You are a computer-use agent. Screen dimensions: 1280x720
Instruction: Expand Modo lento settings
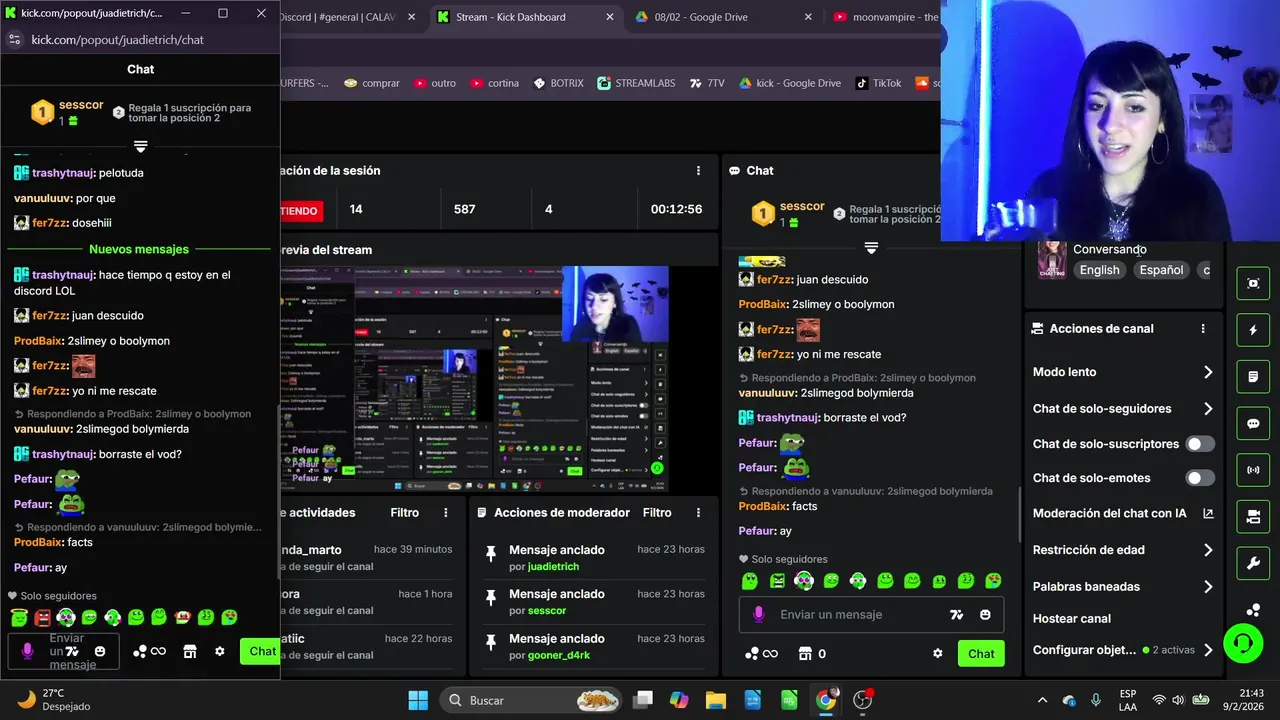[1123, 372]
